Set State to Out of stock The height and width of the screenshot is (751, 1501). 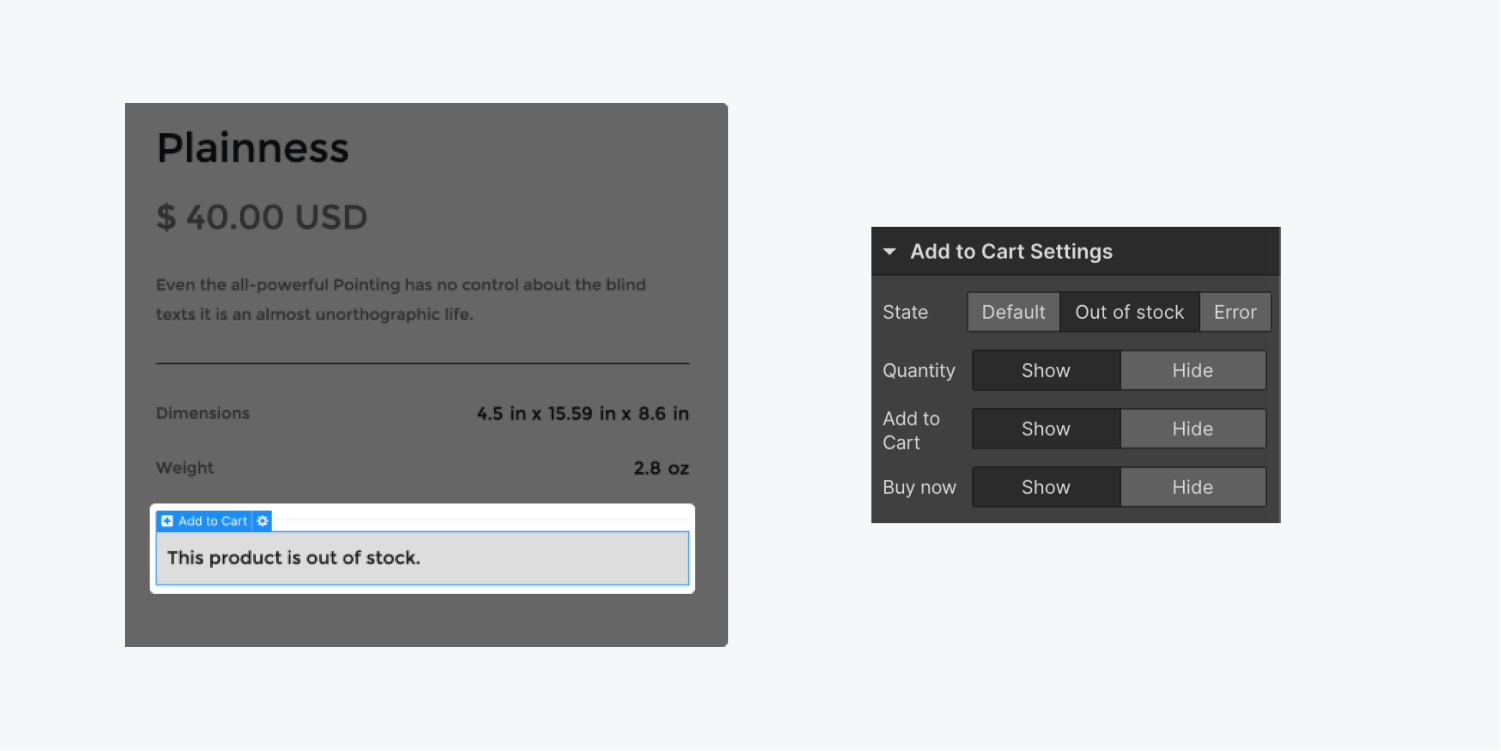(1129, 312)
